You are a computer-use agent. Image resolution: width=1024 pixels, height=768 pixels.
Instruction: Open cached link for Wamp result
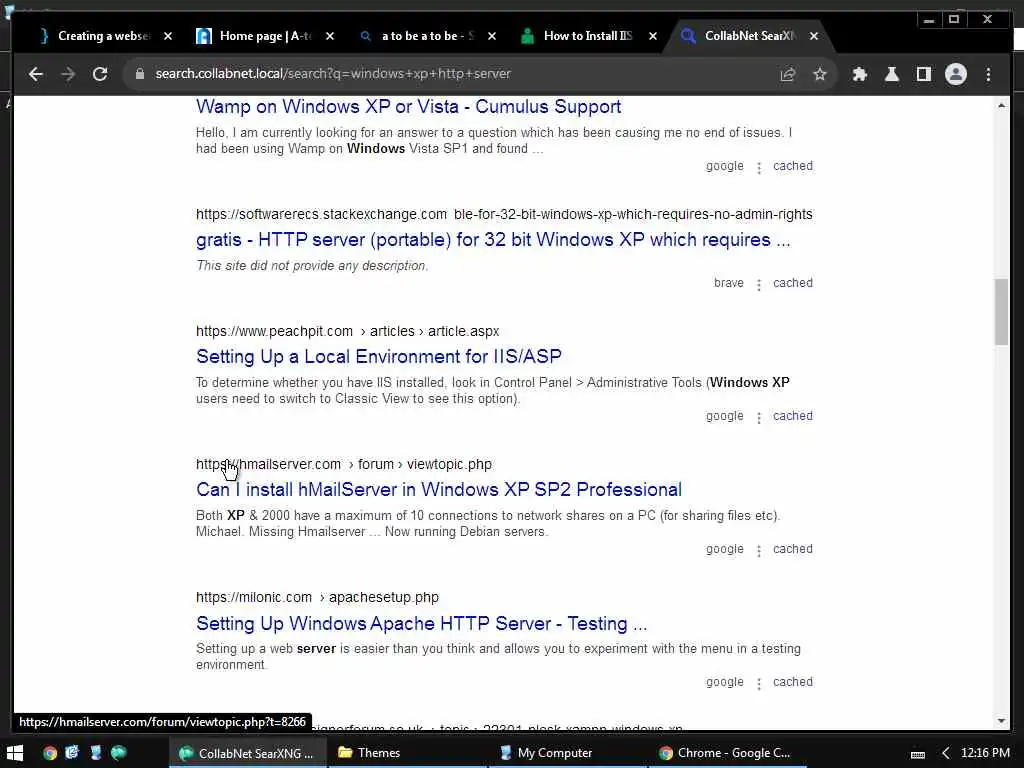(x=793, y=166)
